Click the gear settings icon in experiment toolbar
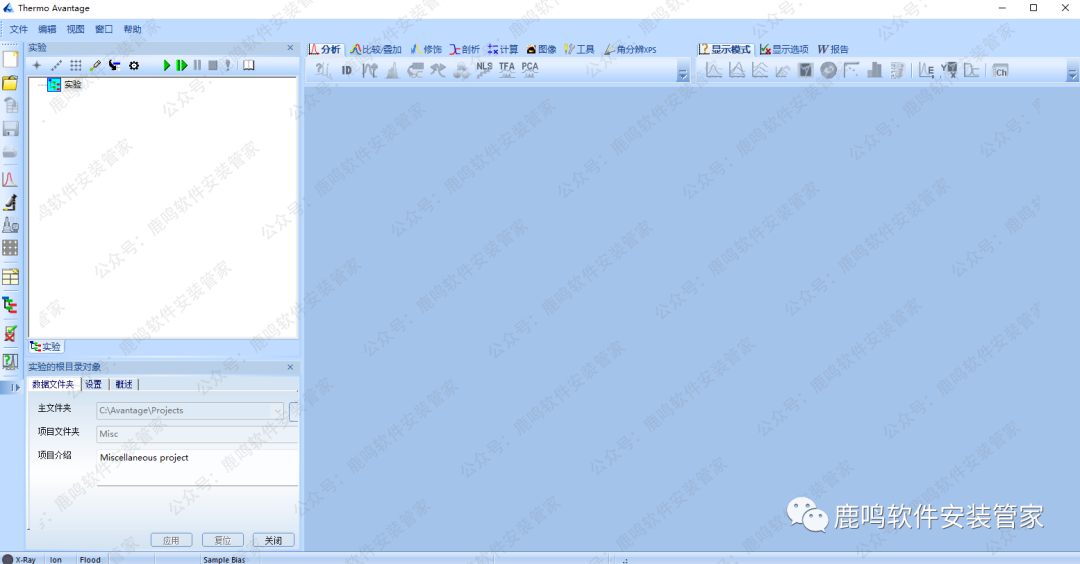The width and height of the screenshot is (1080, 564). pos(134,66)
